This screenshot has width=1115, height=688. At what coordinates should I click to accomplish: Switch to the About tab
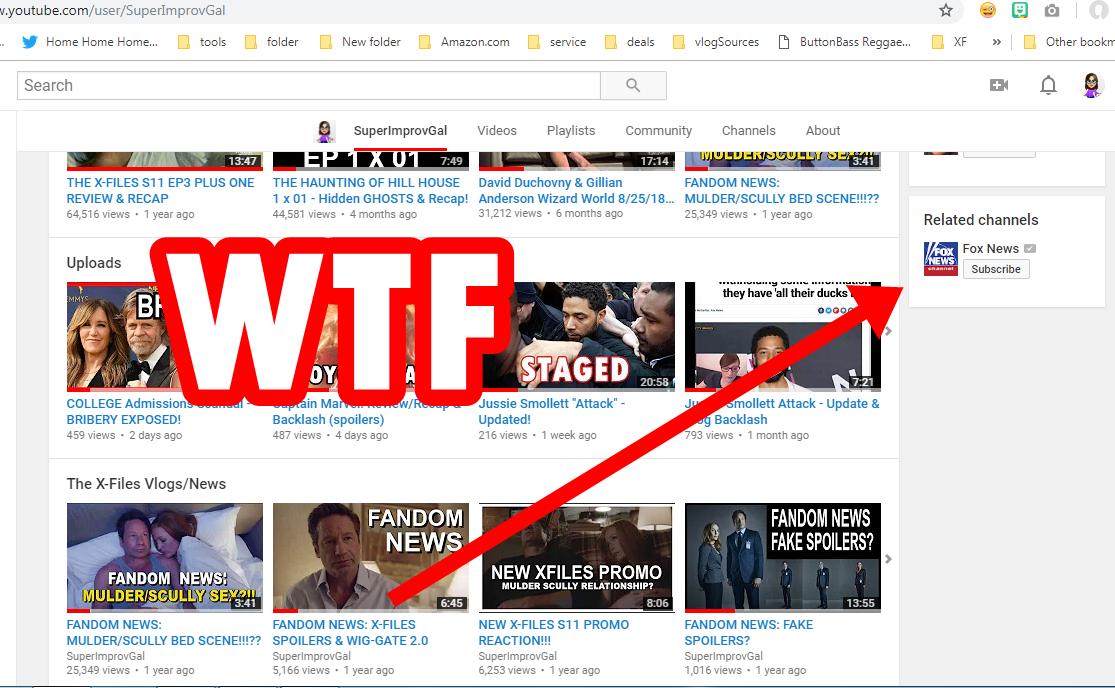coord(823,131)
